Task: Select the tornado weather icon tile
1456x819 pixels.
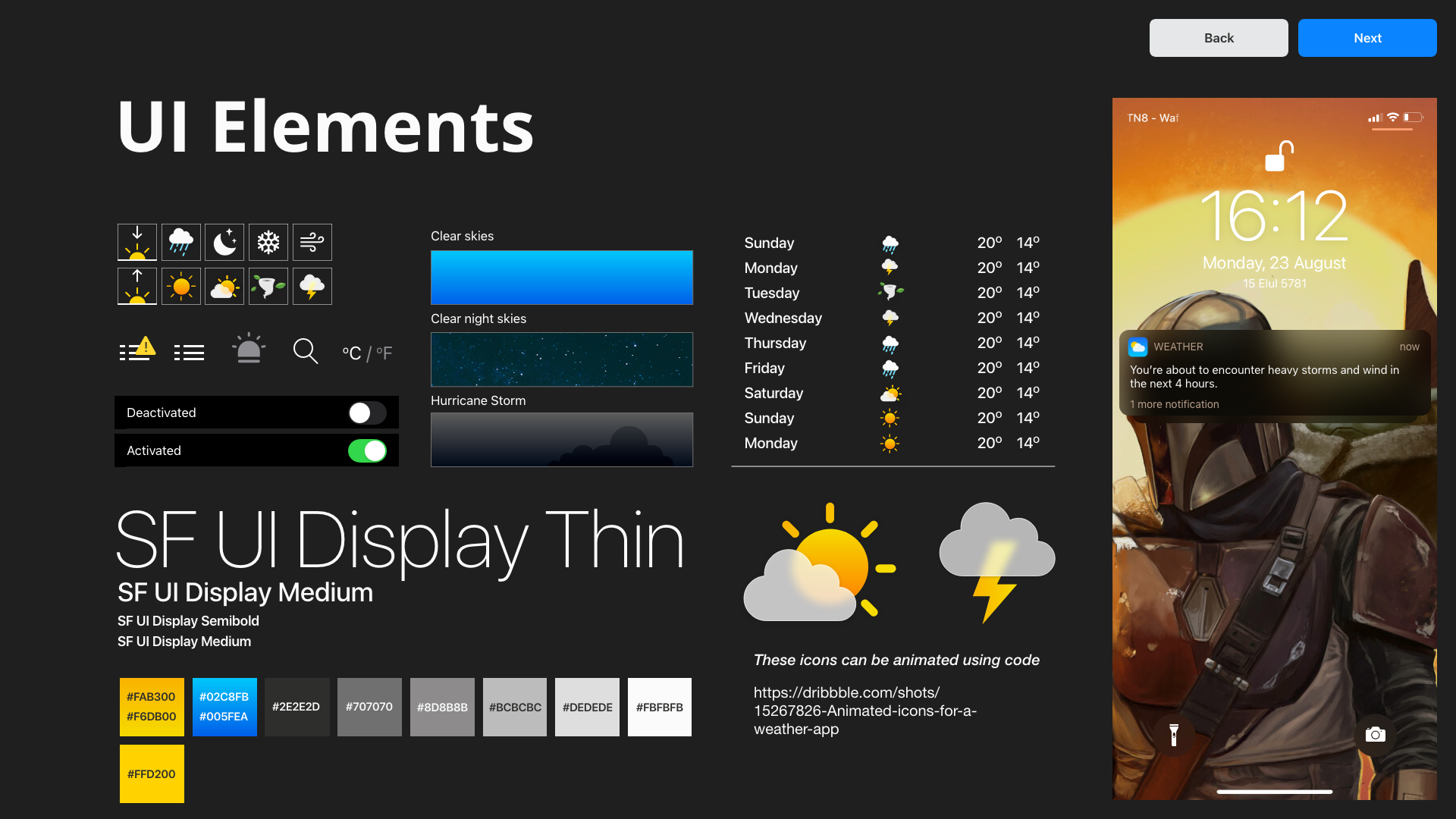Action: [x=268, y=287]
